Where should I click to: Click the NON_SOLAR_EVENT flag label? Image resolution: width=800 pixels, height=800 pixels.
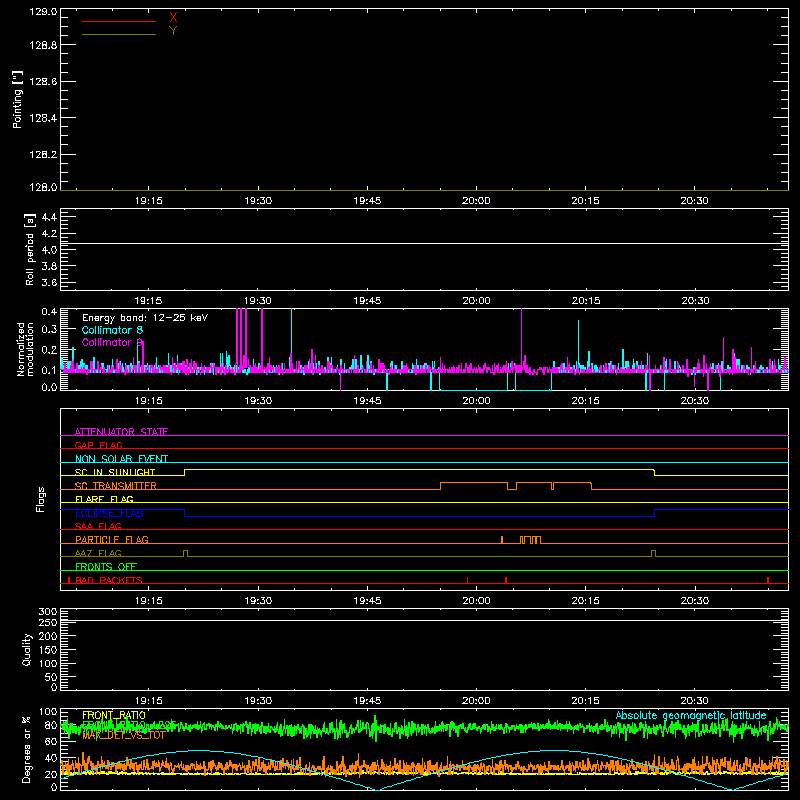tap(121, 459)
